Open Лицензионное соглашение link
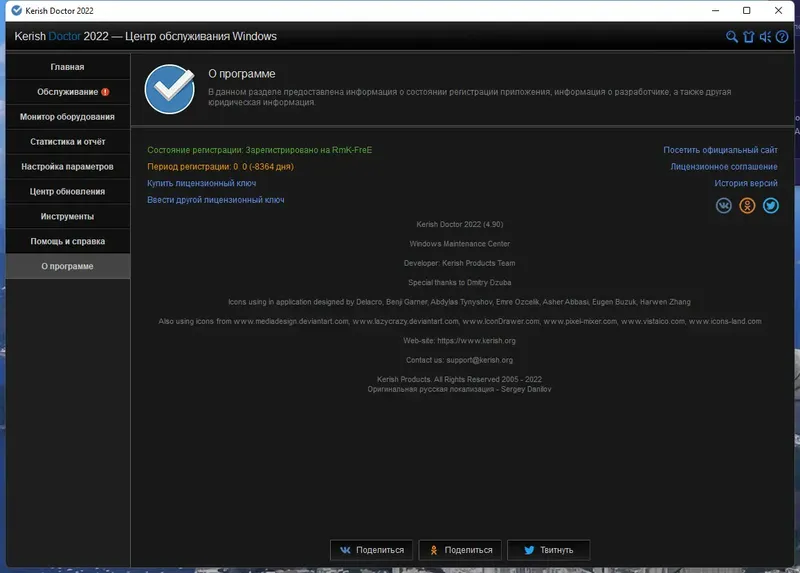 tap(724, 167)
